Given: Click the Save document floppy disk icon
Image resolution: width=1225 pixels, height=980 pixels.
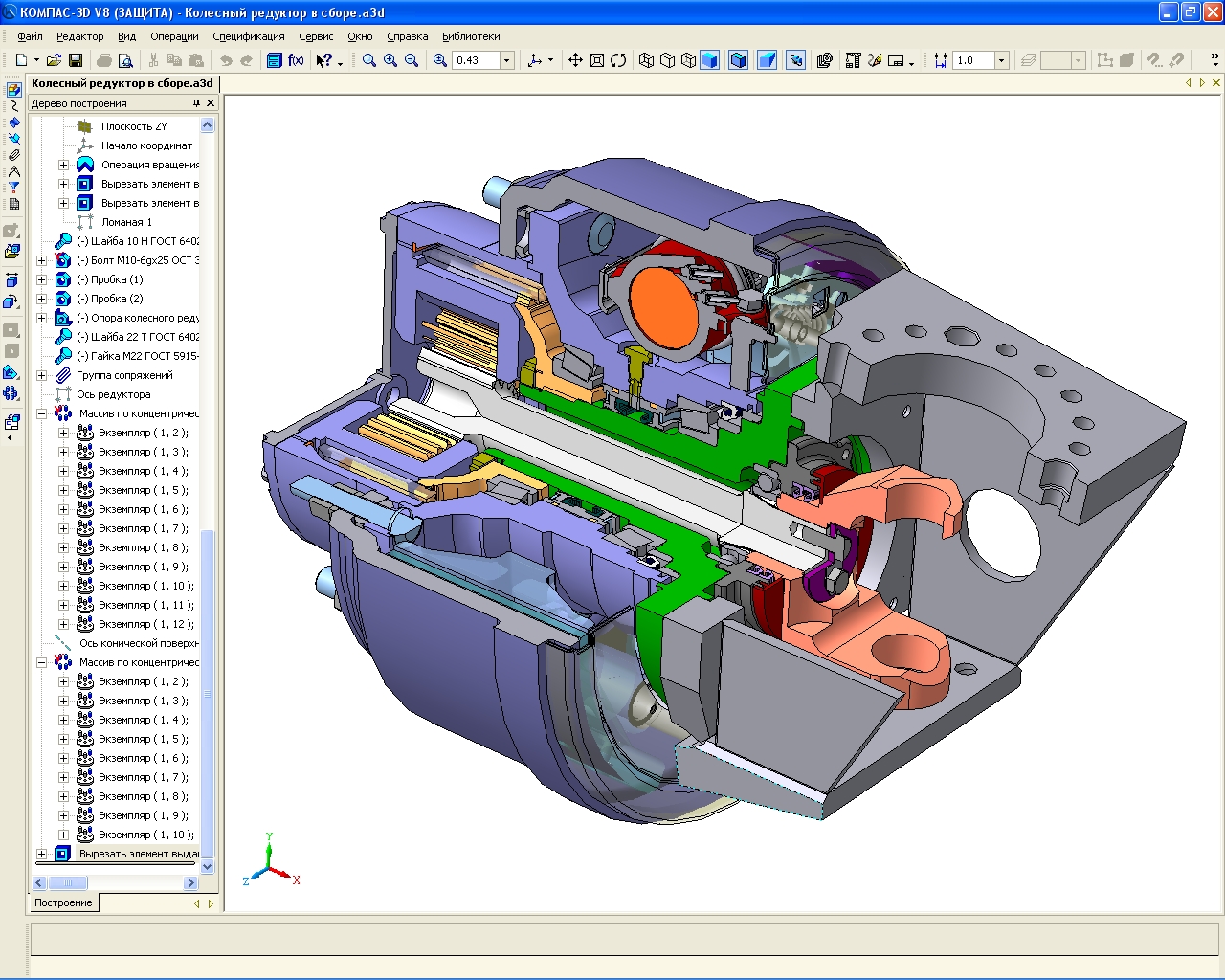Looking at the screenshot, I should click(76, 60).
